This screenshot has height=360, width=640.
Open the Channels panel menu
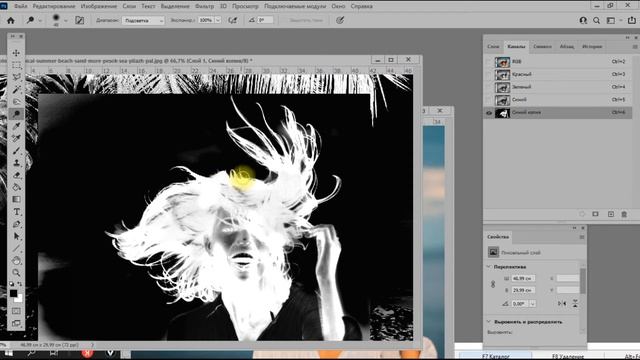click(635, 47)
